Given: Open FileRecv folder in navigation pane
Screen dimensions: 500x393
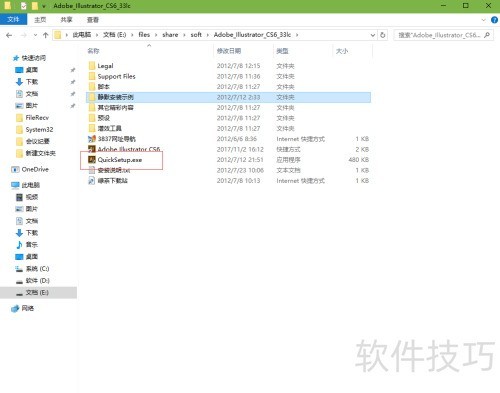Looking at the screenshot, I should pyautogui.click(x=37, y=118).
